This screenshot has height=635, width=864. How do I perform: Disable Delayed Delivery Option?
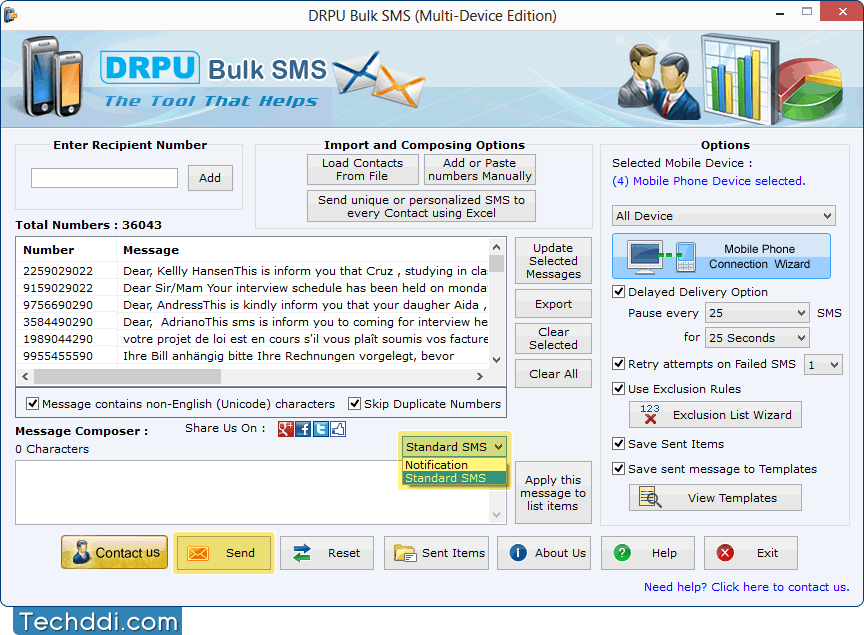(619, 292)
